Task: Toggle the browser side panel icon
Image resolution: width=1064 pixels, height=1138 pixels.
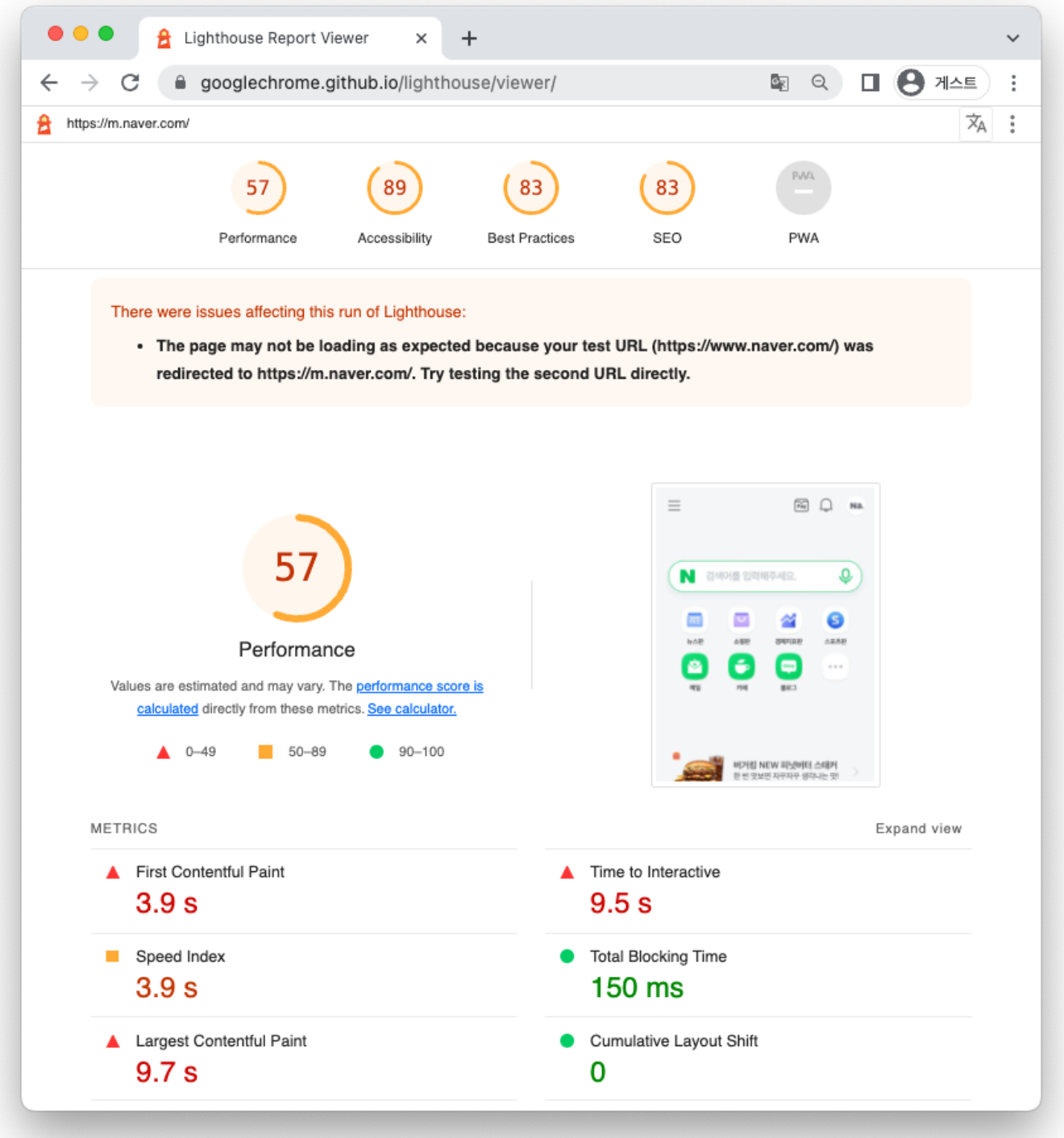Action: 870,82
